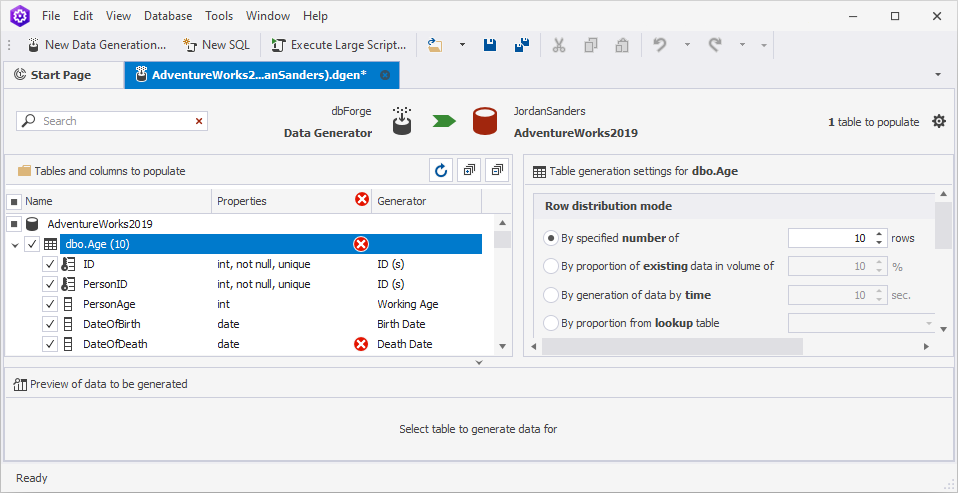Image resolution: width=958 pixels, height=493 pixels.
Task: Uncheck the DateOfDeath column checkbox
Action: pyautogui.click(x=50, y=344)
